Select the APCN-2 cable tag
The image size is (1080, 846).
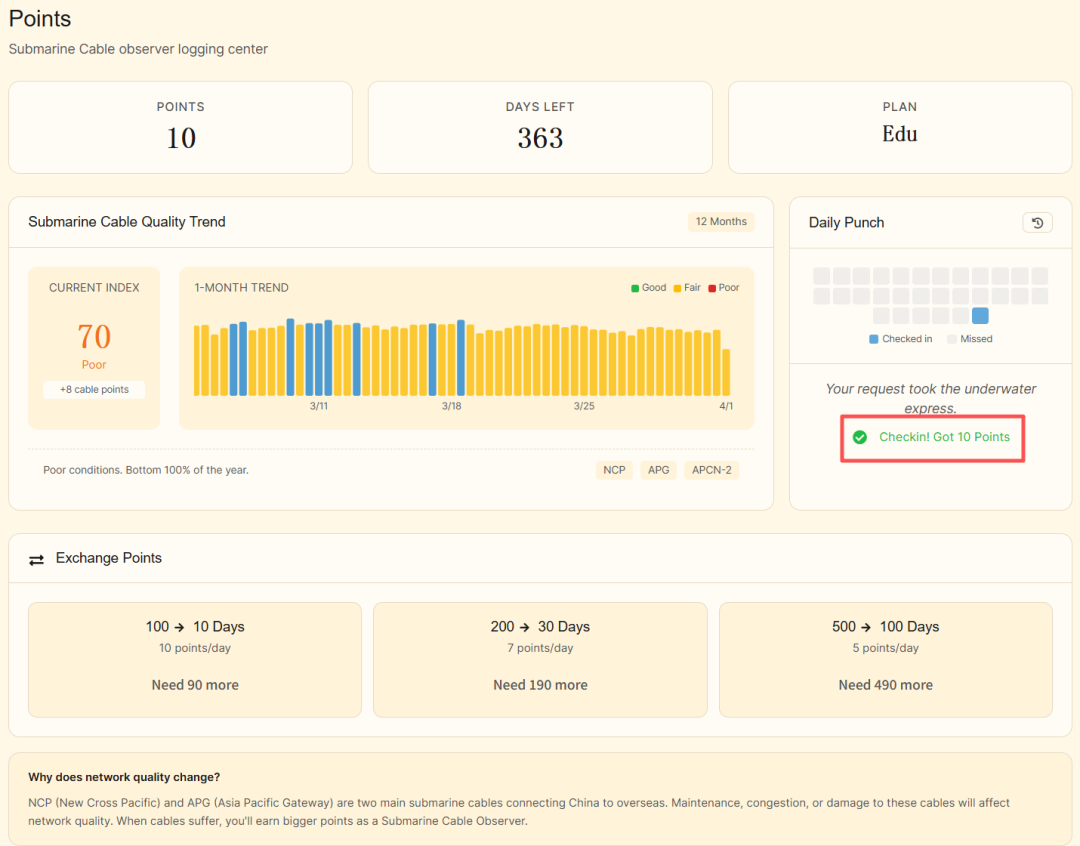(711, 470)
